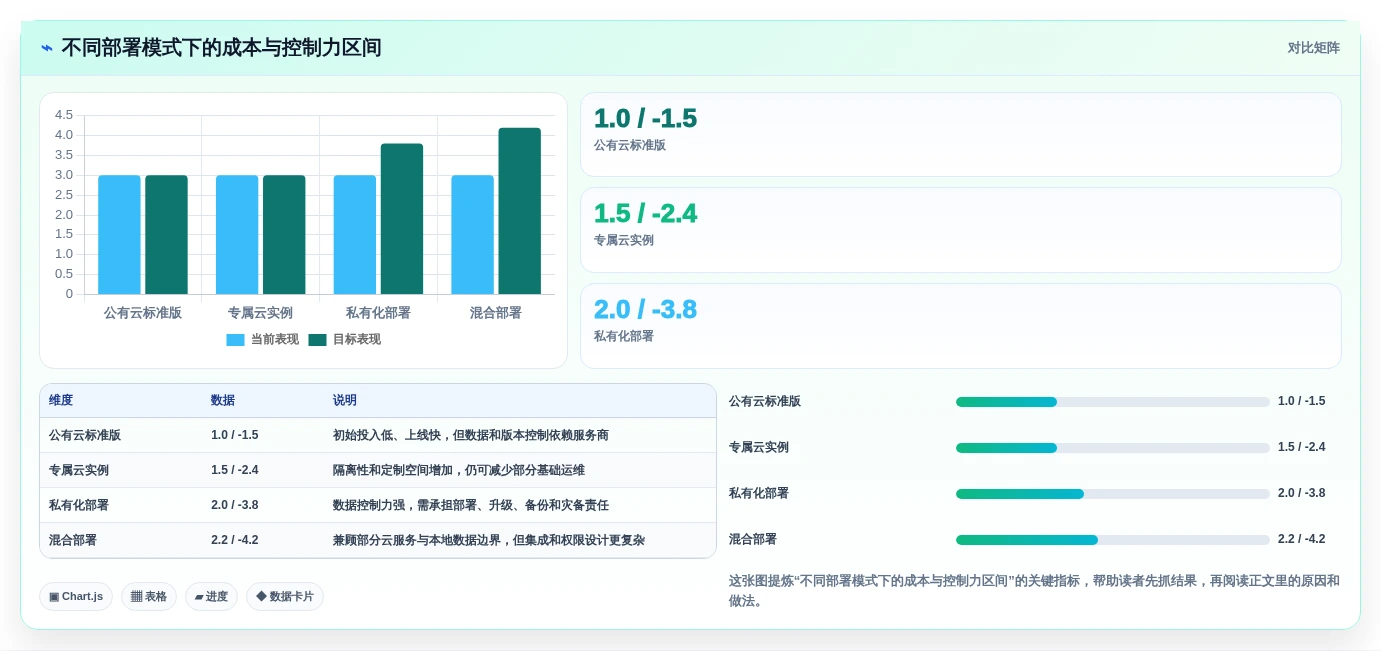Click the 私有化部署 target performance bar in chart
This screenshot has height=651, width=1381.
click(402, 219)
